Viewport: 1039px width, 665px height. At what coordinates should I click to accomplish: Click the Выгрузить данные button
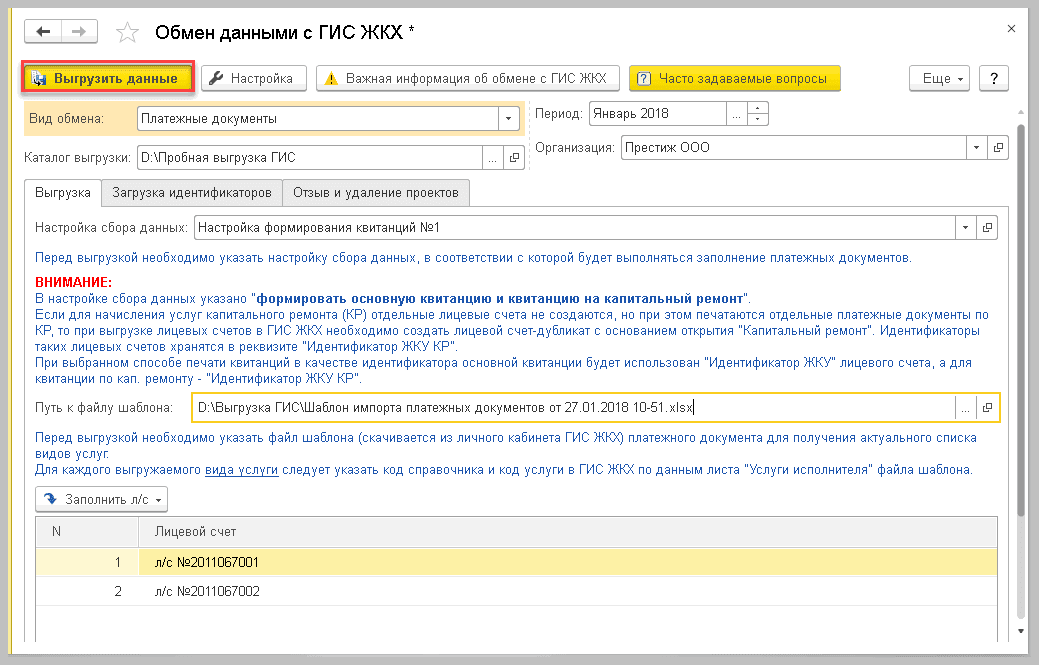(107, 78)
